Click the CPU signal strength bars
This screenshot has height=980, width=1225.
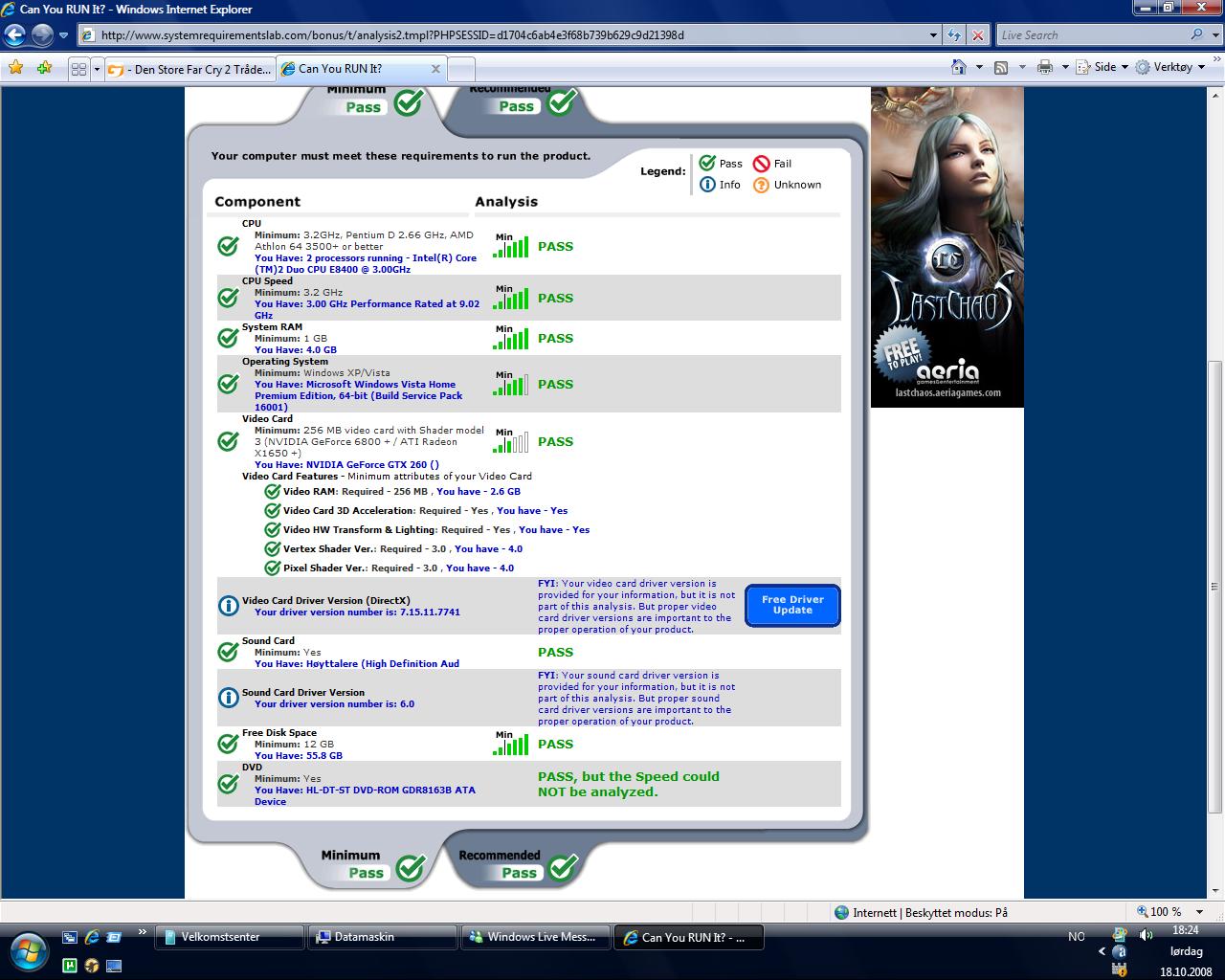[x=510, y=248]
